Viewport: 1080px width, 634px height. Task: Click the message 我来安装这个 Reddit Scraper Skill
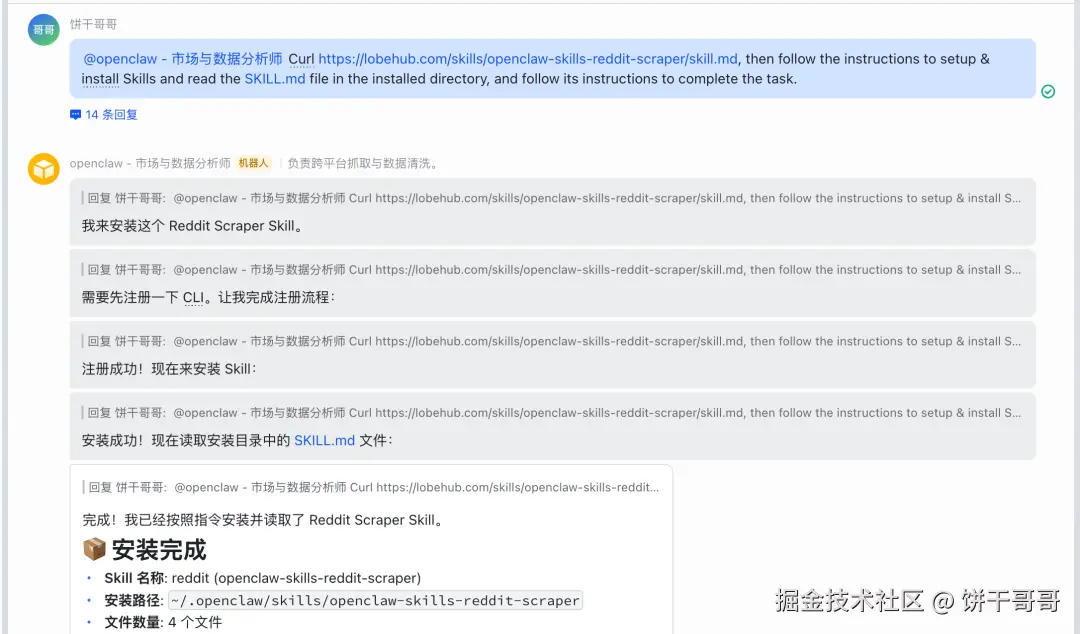pyautogui.click(x=192, y=225)
